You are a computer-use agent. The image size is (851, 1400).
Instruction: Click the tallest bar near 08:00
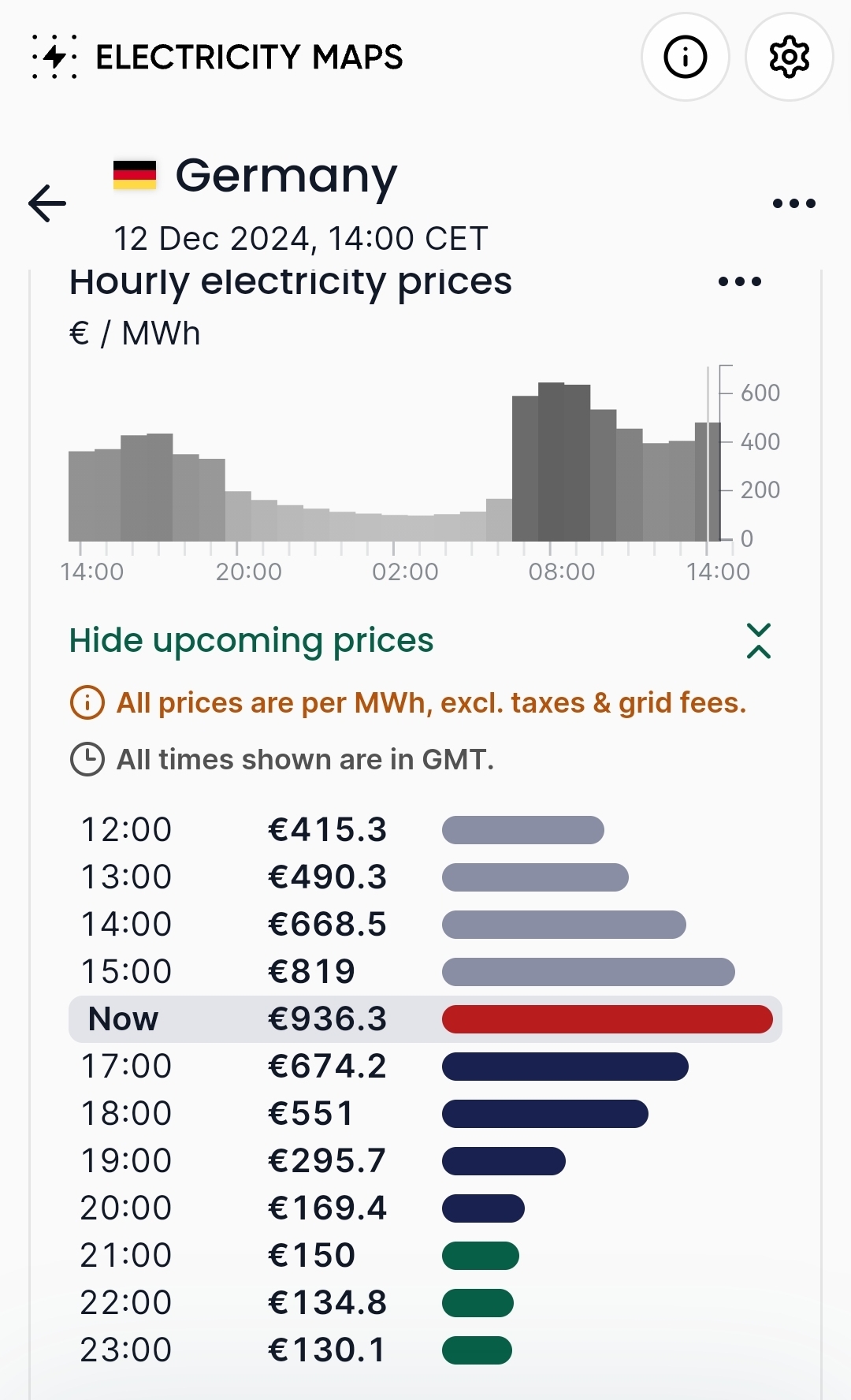tap(551, 461)
